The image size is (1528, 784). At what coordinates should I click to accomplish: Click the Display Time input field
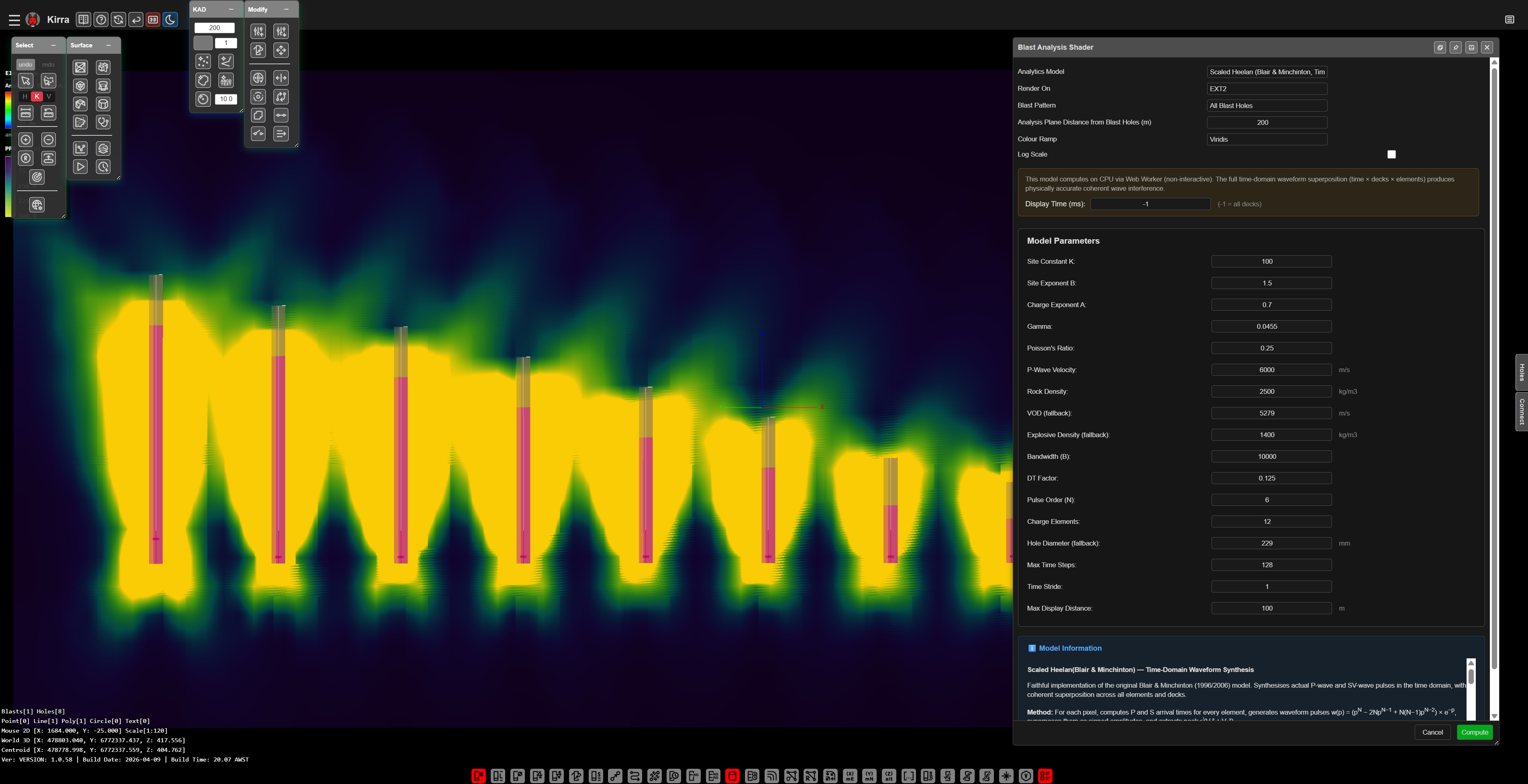[1150, 204]
